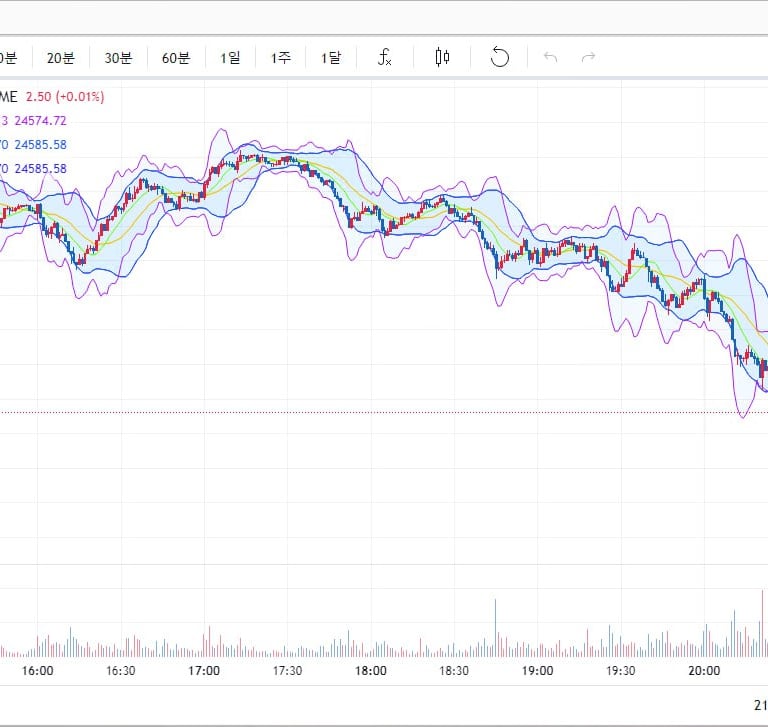Click the 20:00 time axis label
This screenshot has height=727, width=768.
click(704, 671)
